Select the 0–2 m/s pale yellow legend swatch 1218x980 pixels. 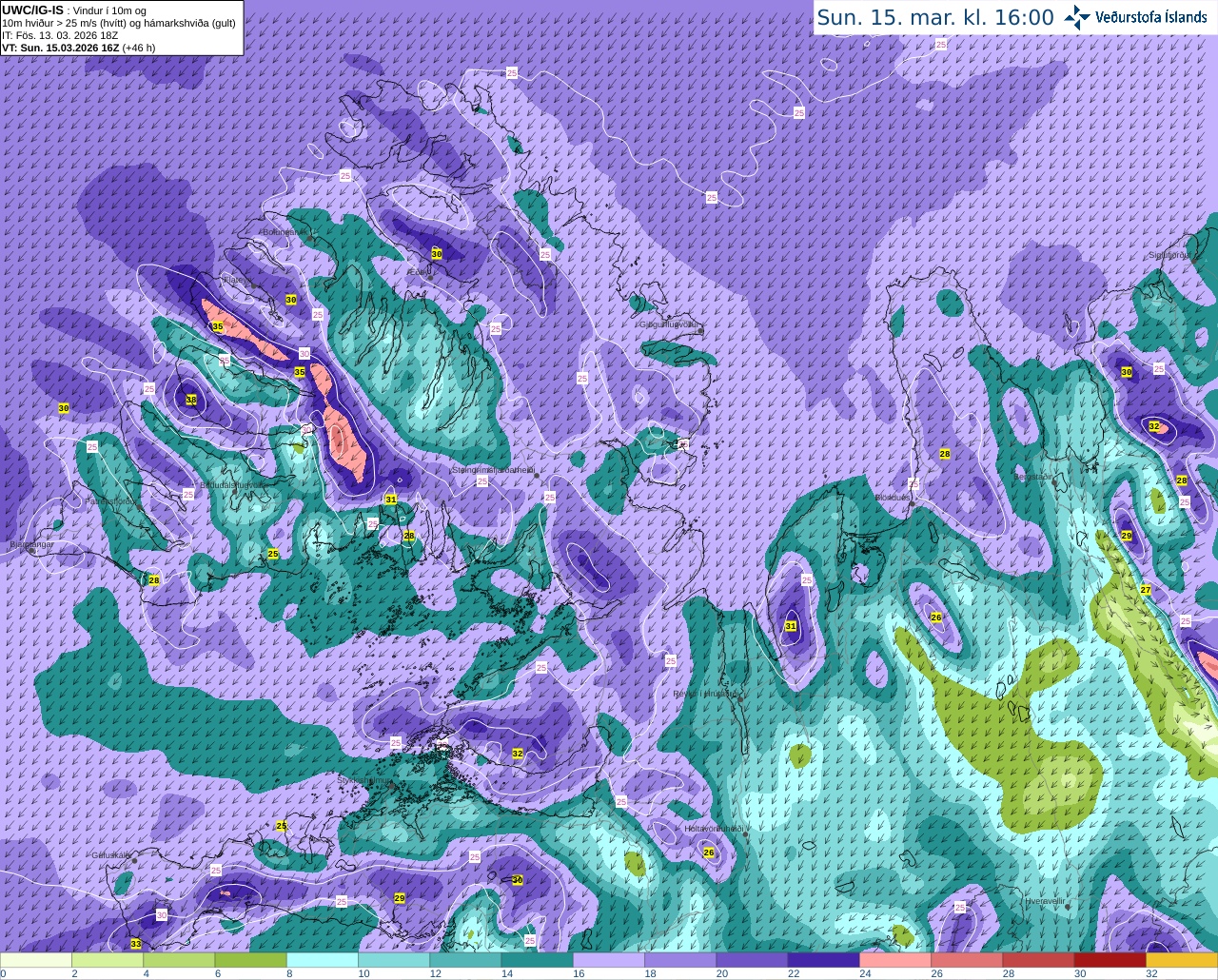36,960
